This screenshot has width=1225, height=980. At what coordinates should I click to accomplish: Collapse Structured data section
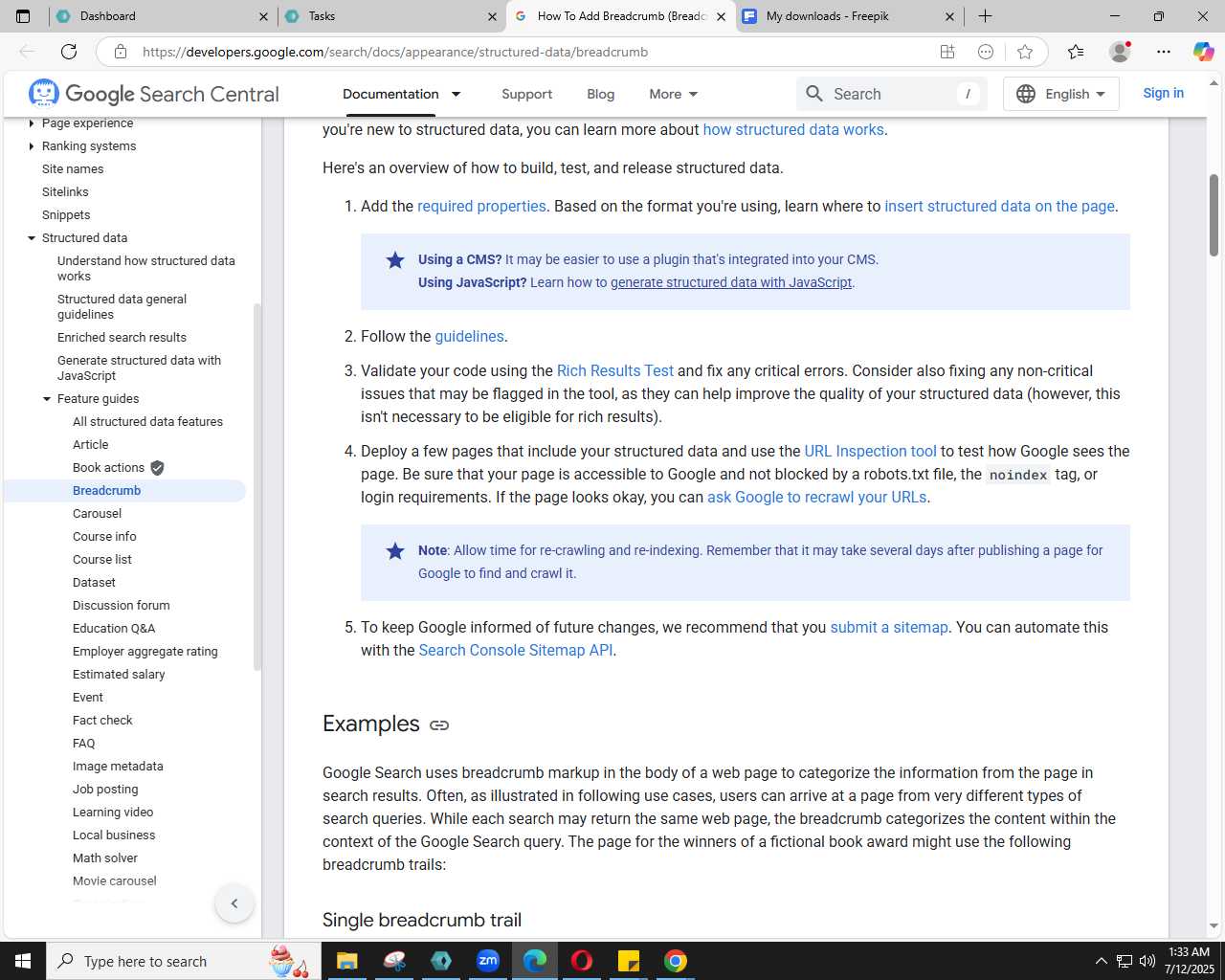coord(32,238)
